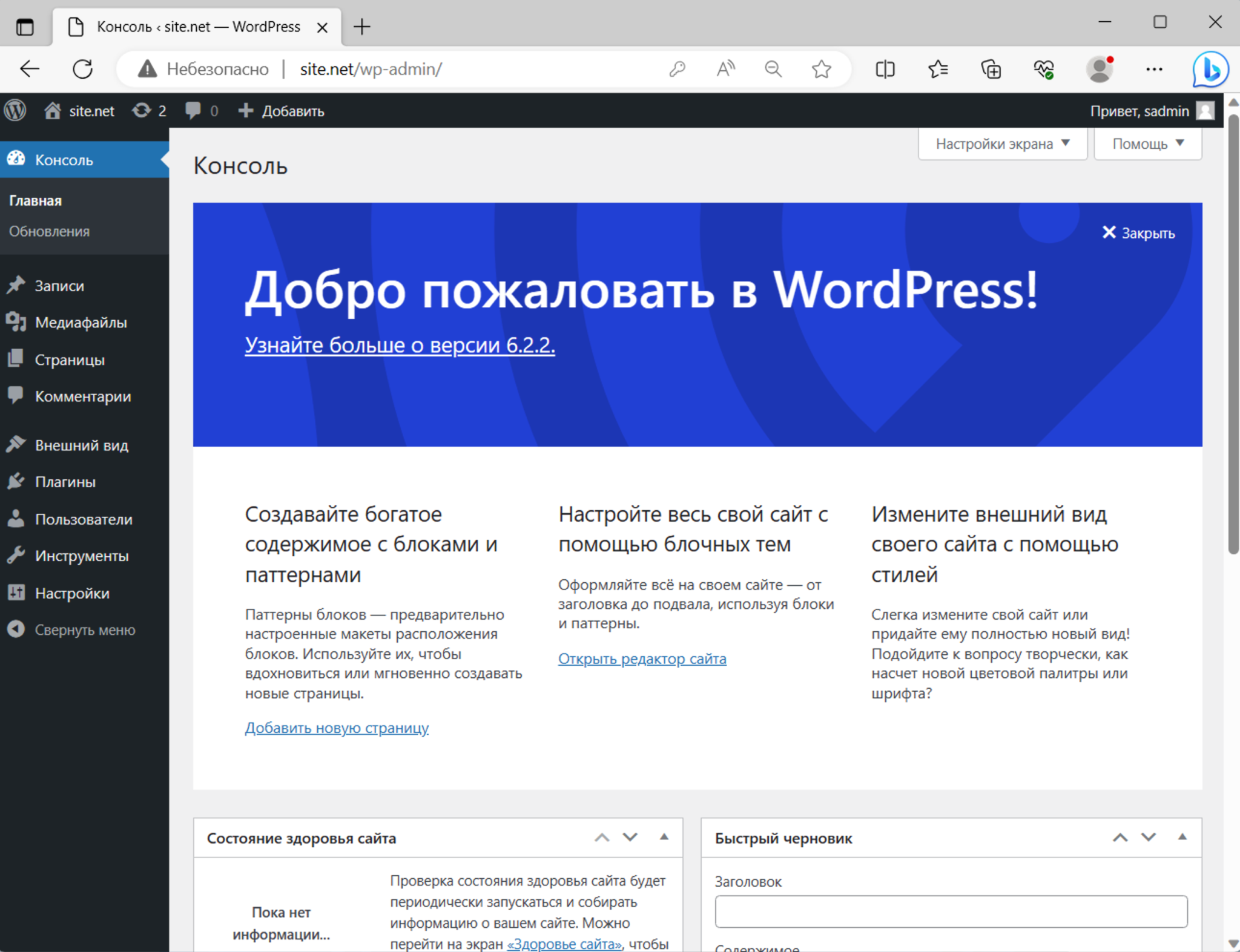1240x952 pixels.
Task: Click the Заголовок input field
Action: click(x=951, y=911)
